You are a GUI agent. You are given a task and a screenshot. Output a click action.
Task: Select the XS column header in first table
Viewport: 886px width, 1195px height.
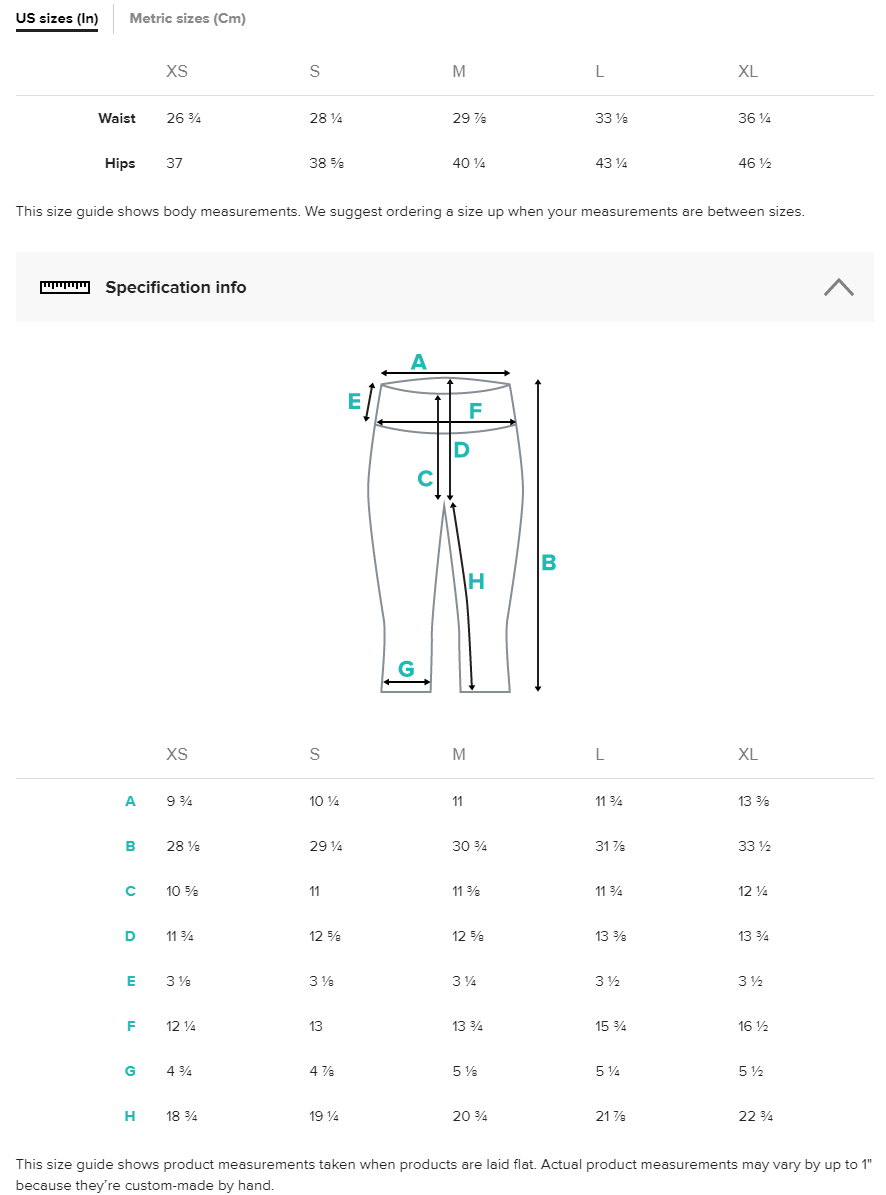(175, 71)
